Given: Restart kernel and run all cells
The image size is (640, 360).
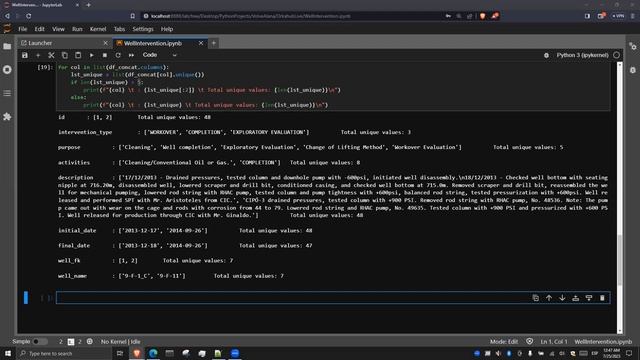Looking at the screenshot, I should pos(131,55).
